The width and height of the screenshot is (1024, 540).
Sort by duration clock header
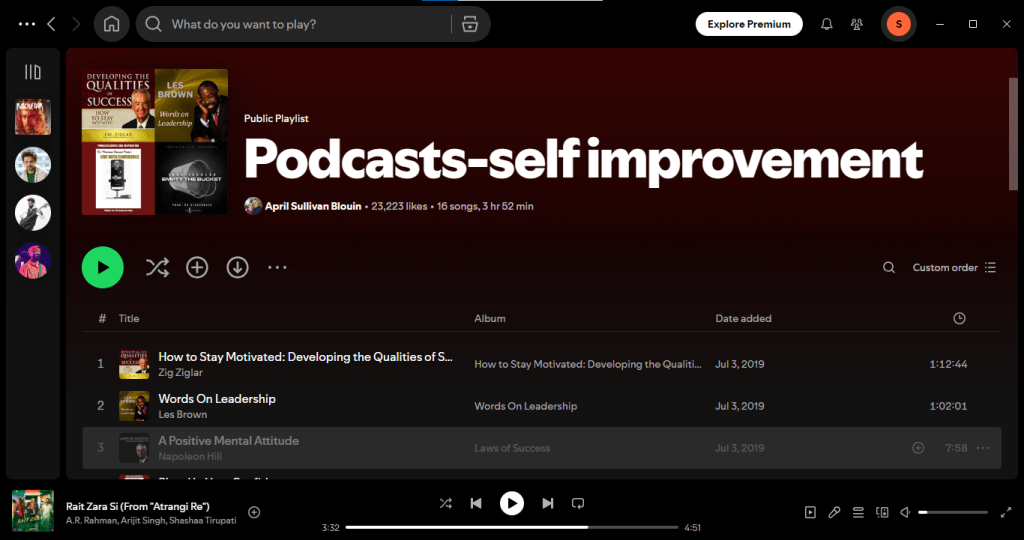959,319
